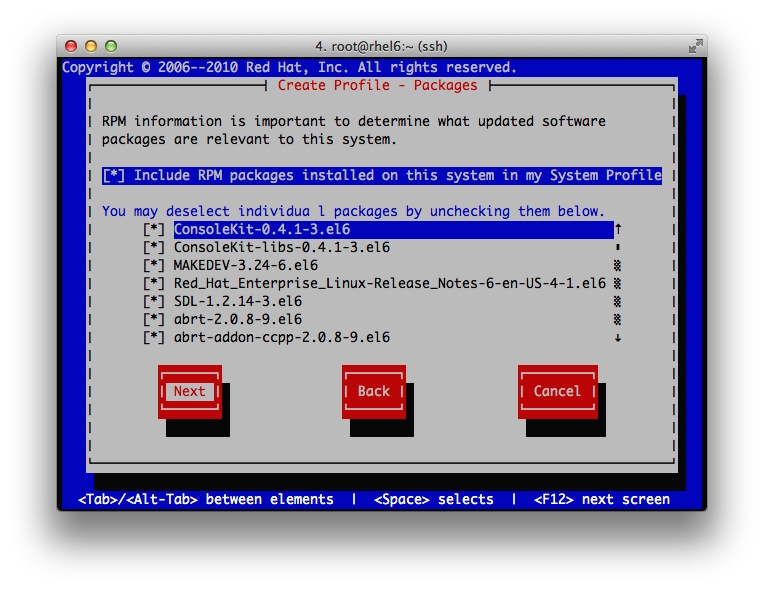This screenshot has width=764, height=590.
Task: Uncheck the abrt-addon-ccpp-2.0.8-9.el6 checkbox
Action: tap(153, 338)
